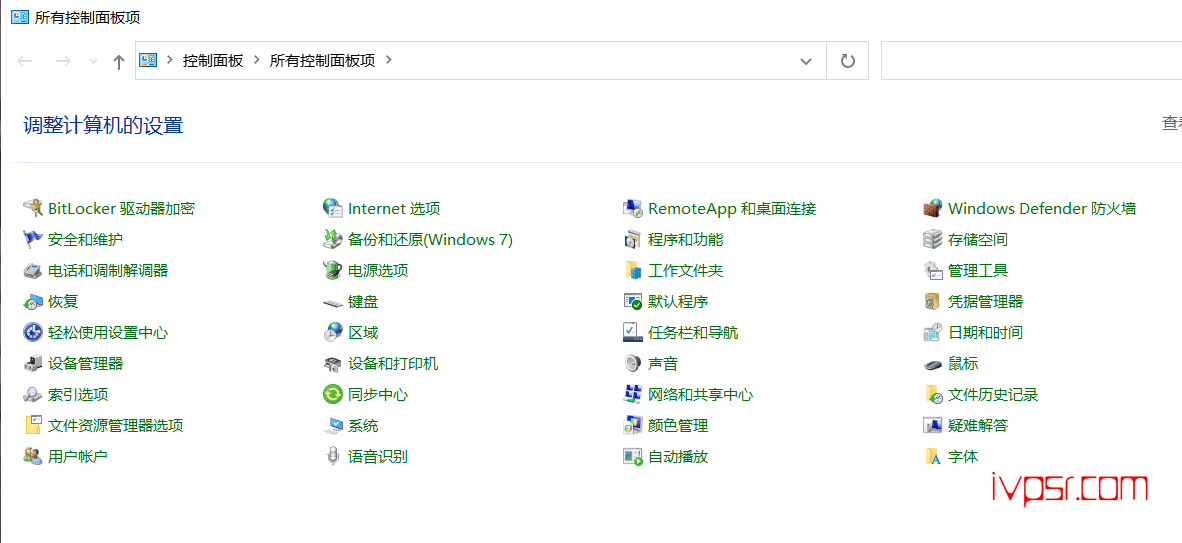1182x543 pixels.
Task: Click the 管理工具 icon
Action: tap(933, 271)
